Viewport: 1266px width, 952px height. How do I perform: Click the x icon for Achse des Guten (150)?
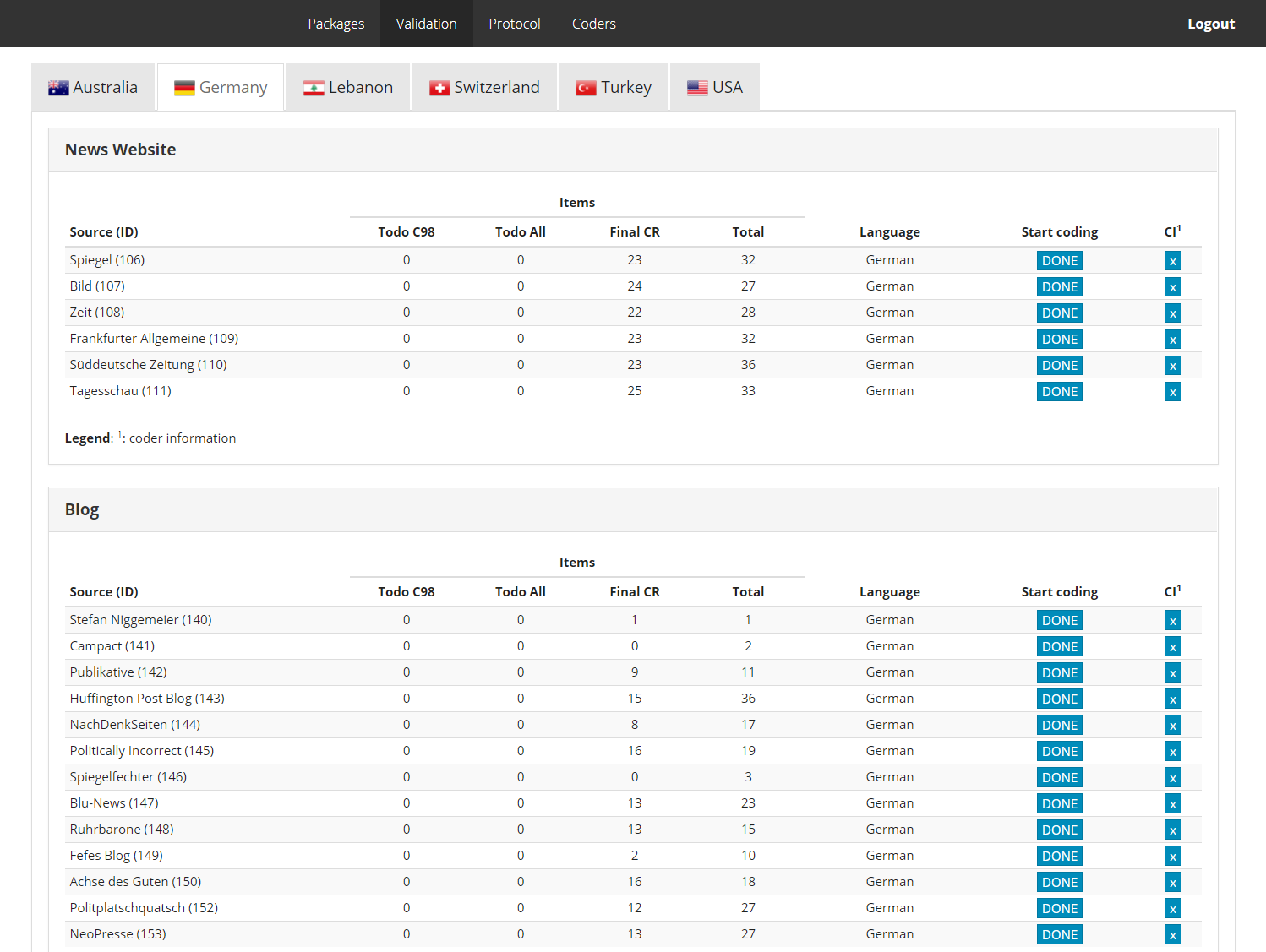click(1173, 883)
